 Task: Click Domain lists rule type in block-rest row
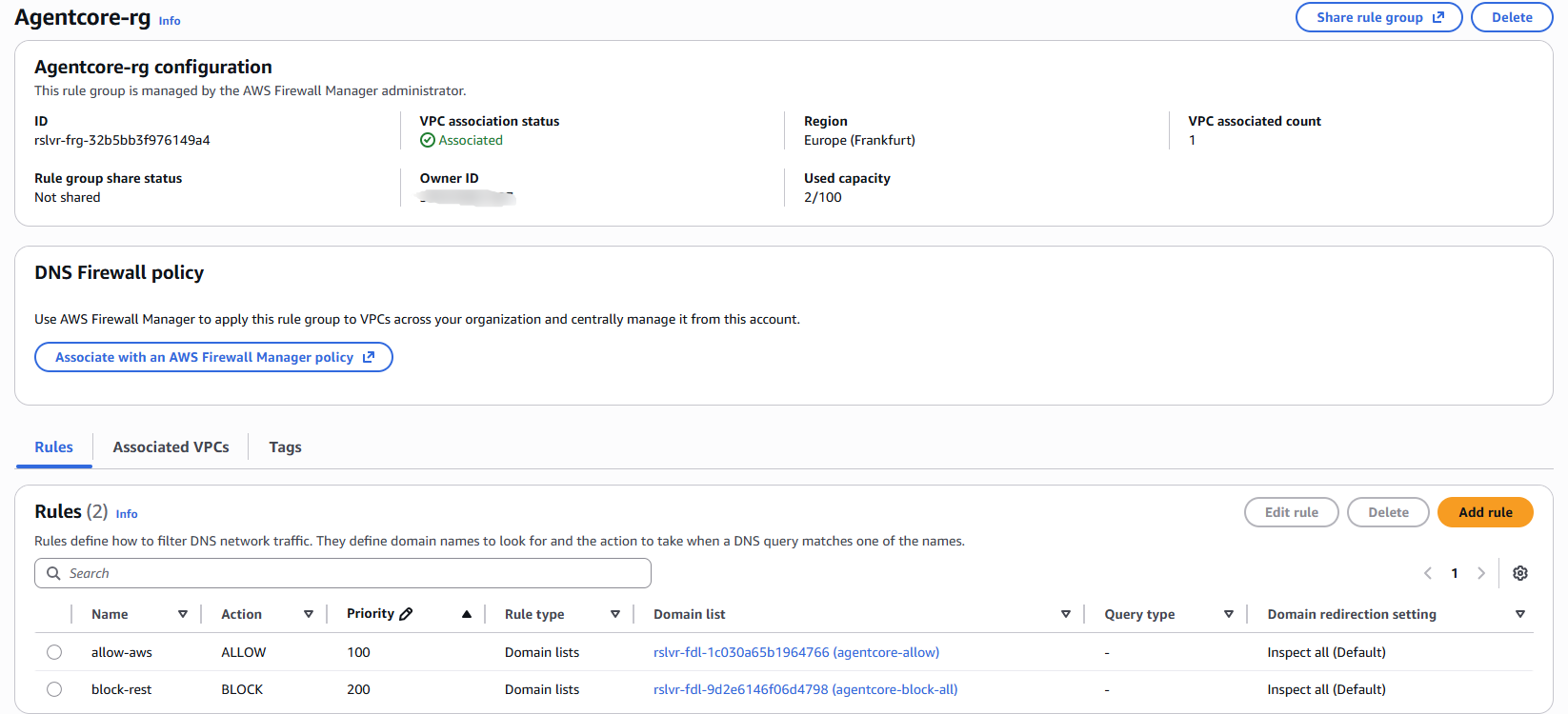point(542,689)
